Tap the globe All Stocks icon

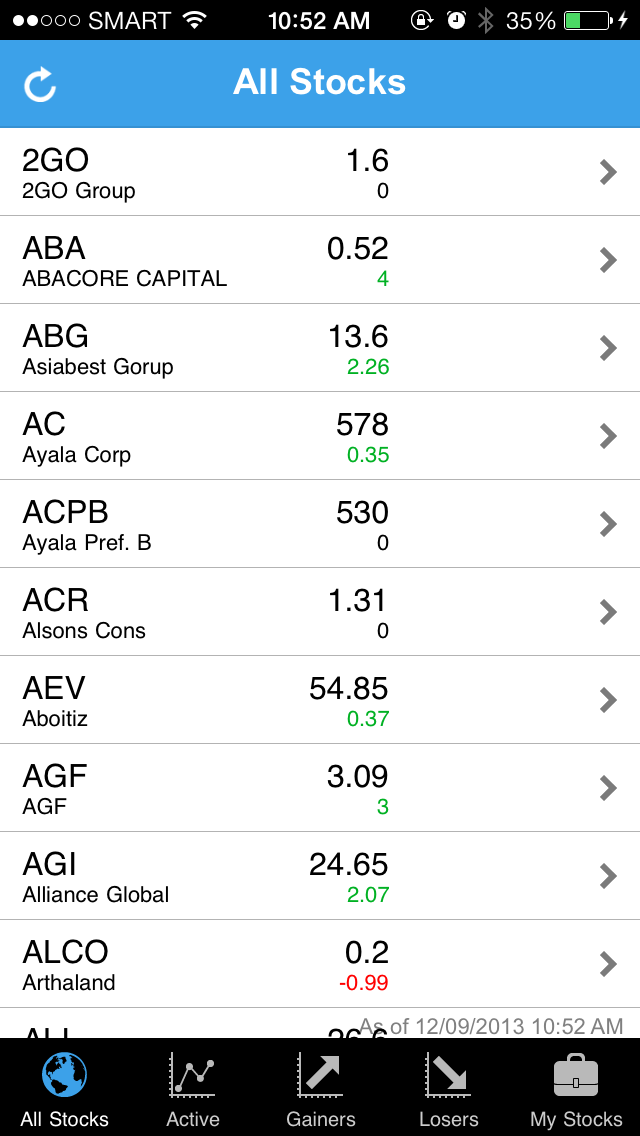tap(65, 1076)
